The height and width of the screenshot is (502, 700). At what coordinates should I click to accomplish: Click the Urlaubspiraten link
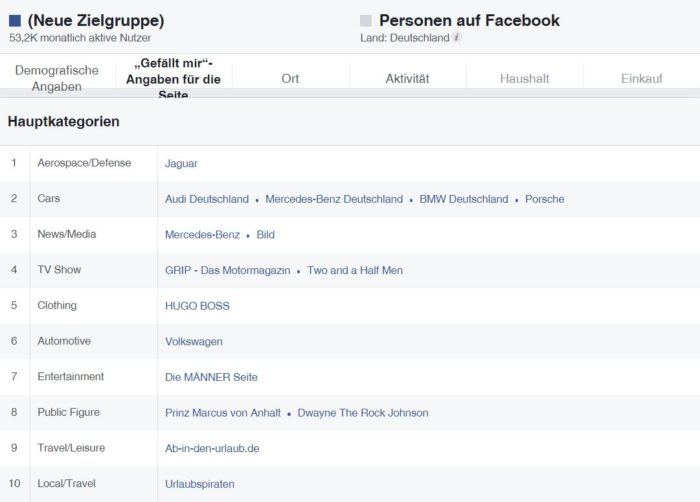200,484
